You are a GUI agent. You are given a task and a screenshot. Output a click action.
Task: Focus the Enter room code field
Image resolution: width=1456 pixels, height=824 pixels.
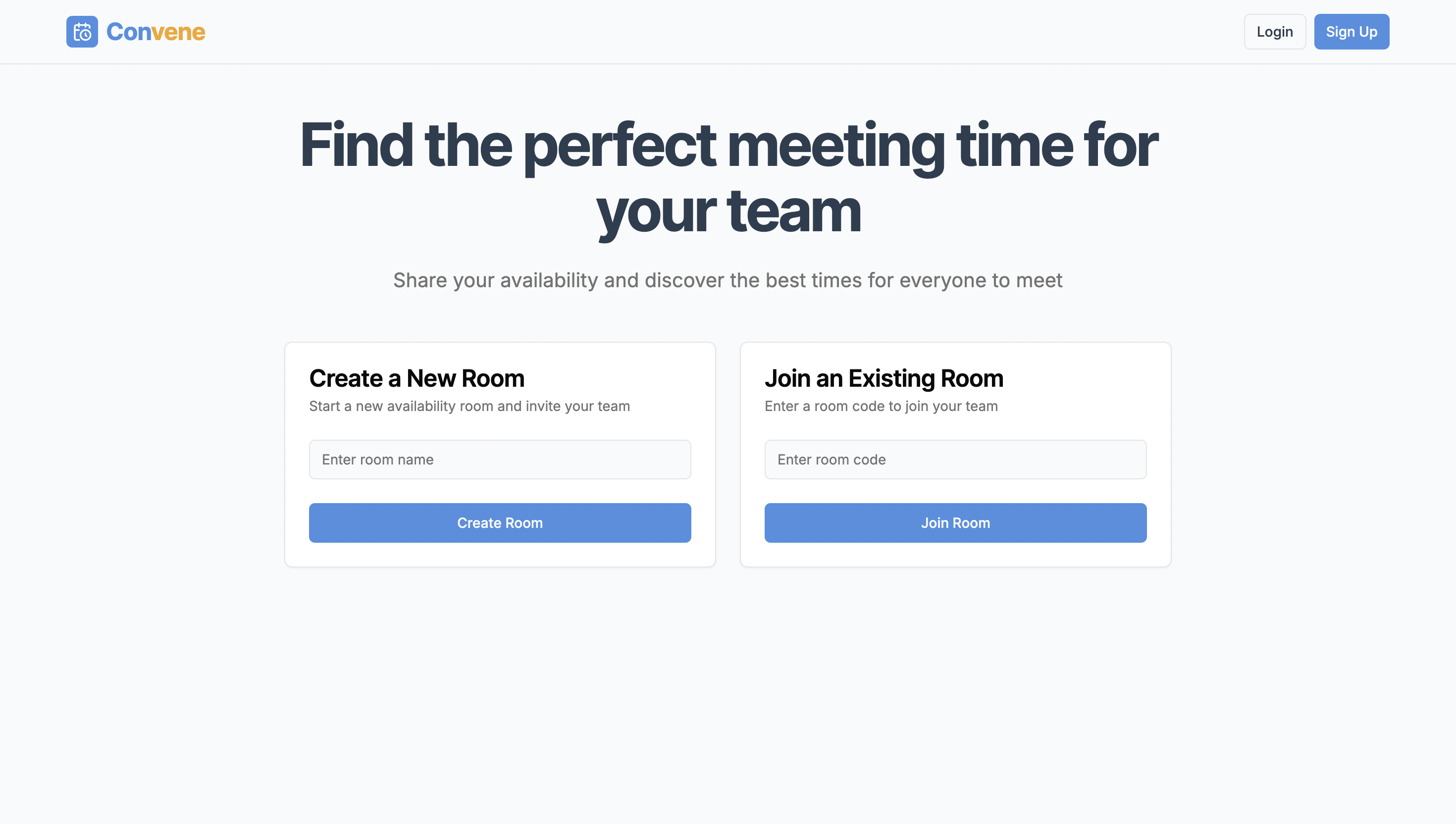[955, 460]
